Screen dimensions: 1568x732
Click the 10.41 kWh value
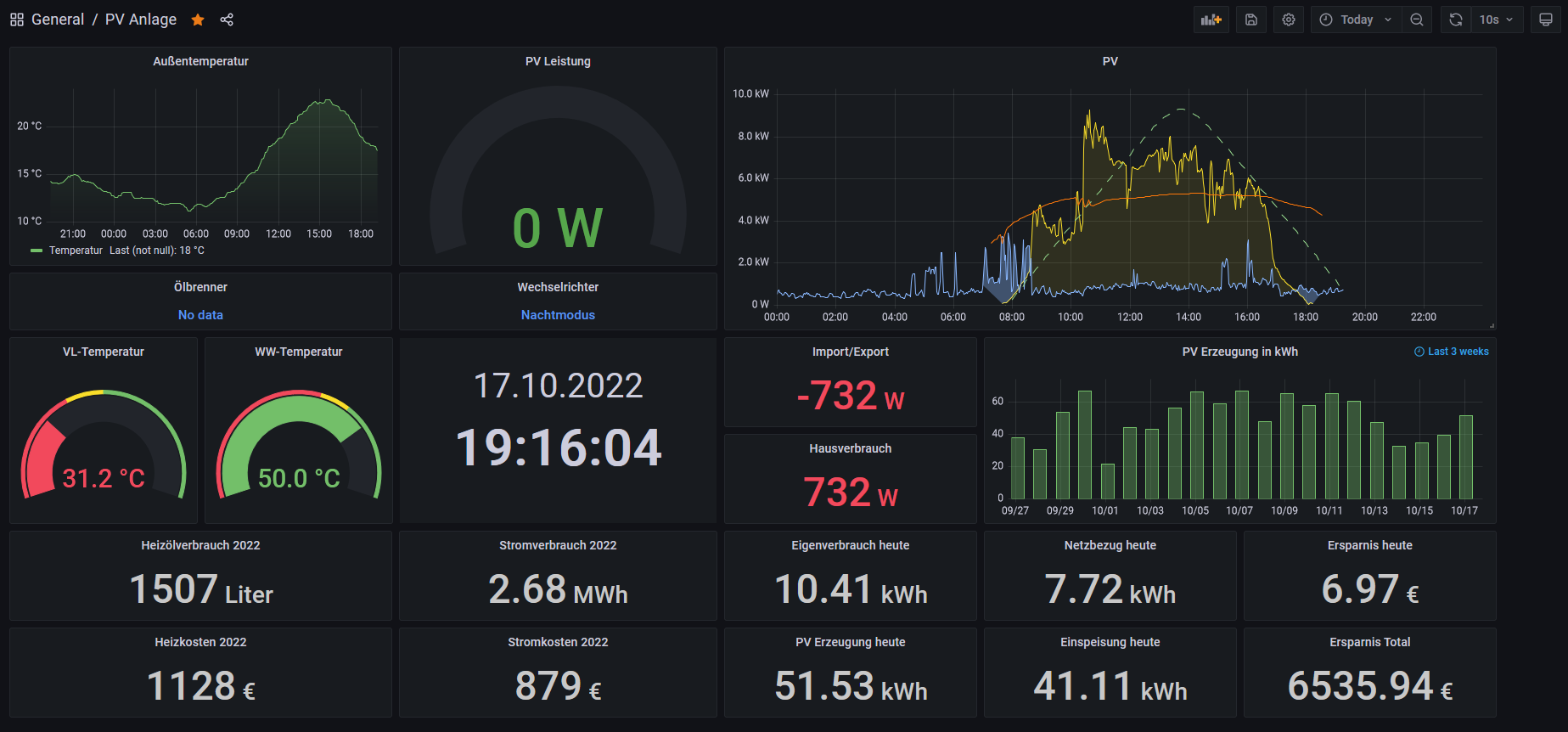[851, 589]
